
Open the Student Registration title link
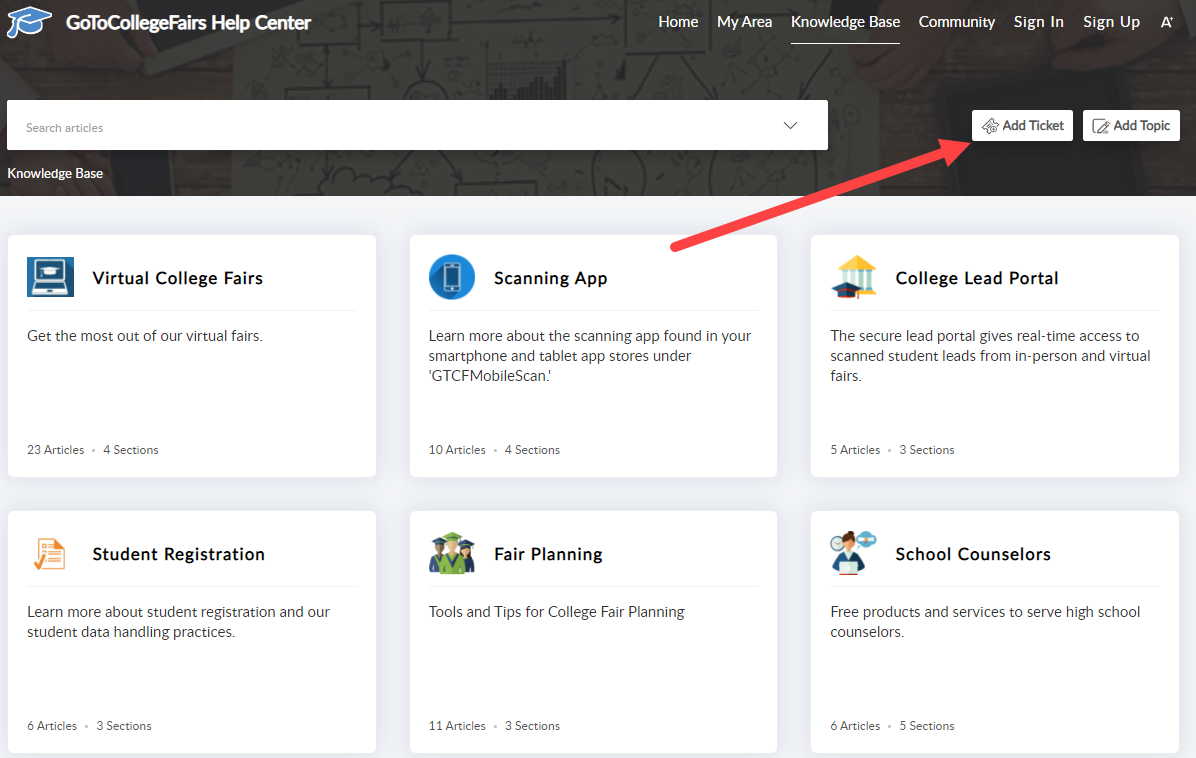pyautogui.click(x=178, y=554)
